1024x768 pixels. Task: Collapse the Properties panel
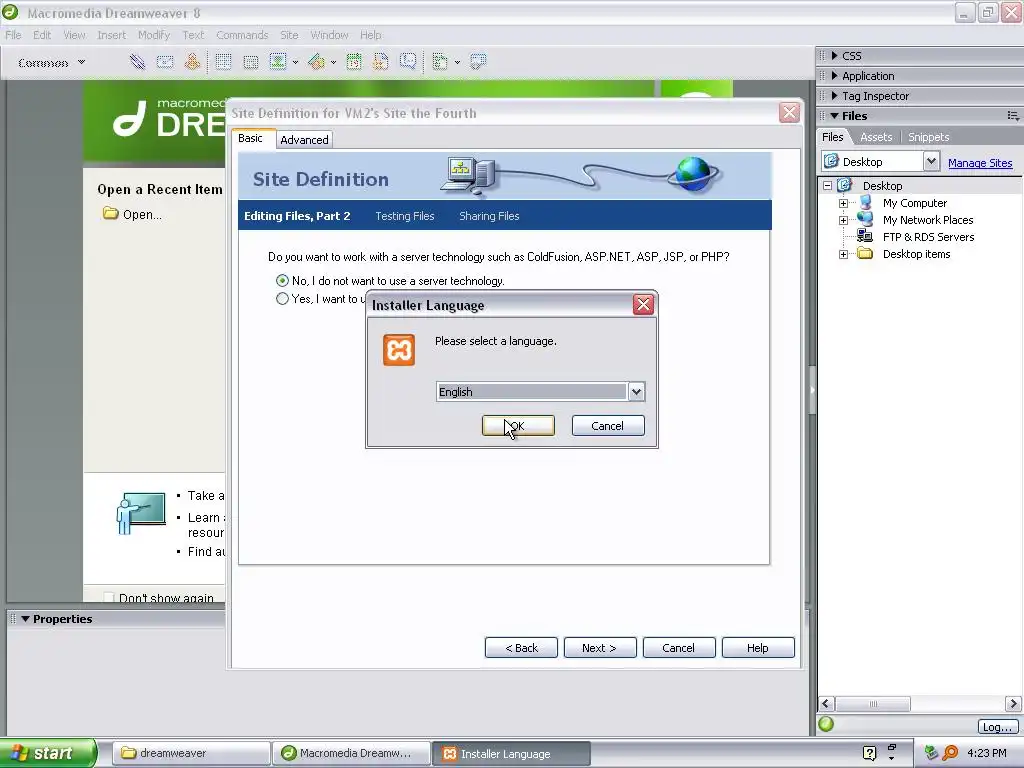pos(25,618)
